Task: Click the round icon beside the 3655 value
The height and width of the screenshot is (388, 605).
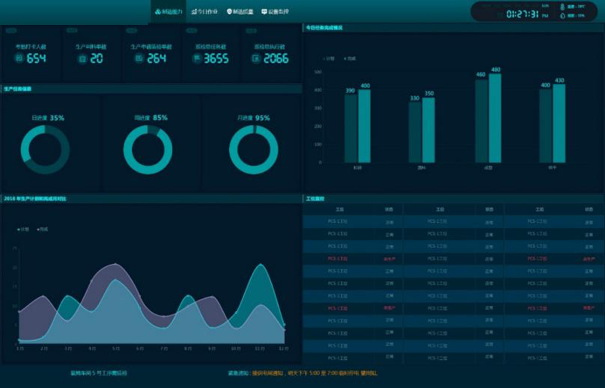Action: point(197,58)
